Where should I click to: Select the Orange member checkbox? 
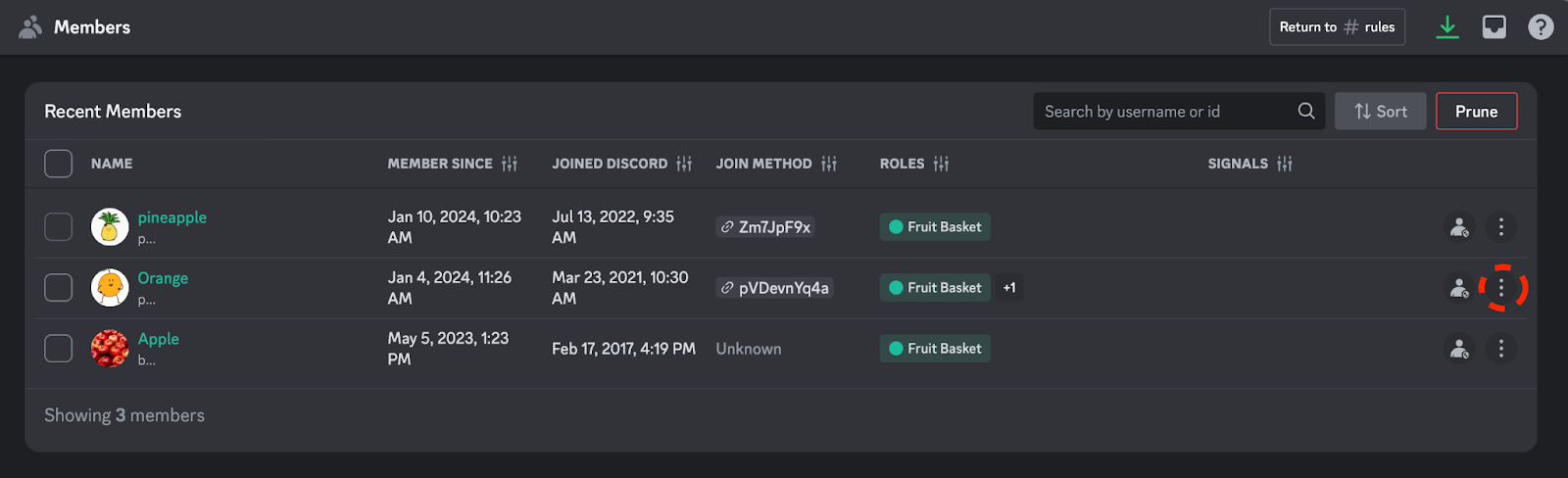point(59,288)
